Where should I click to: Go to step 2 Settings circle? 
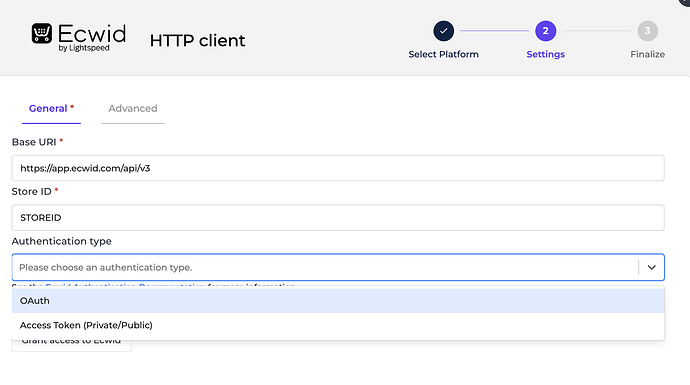[x=546, y=31]
